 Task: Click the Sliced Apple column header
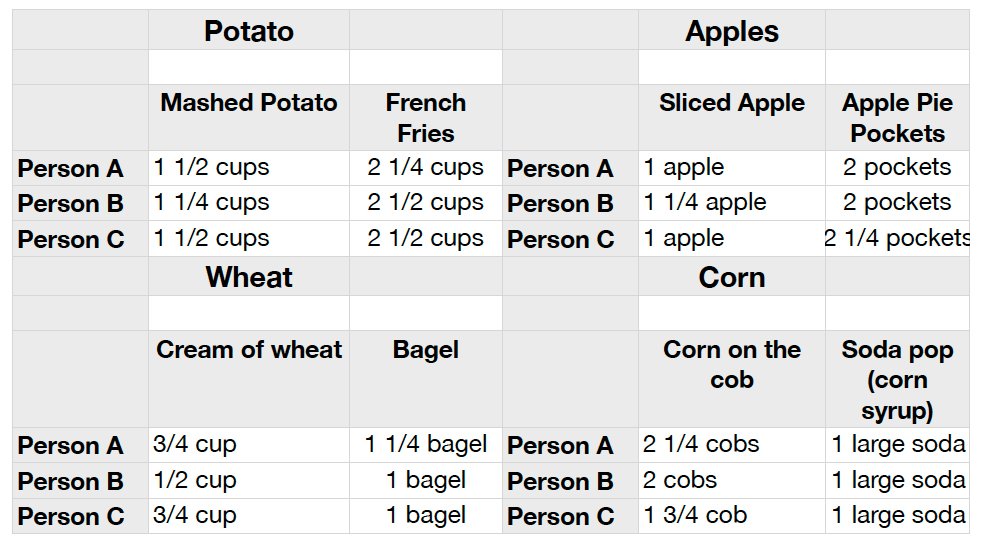pyautogui.click(x=732, y=117)
